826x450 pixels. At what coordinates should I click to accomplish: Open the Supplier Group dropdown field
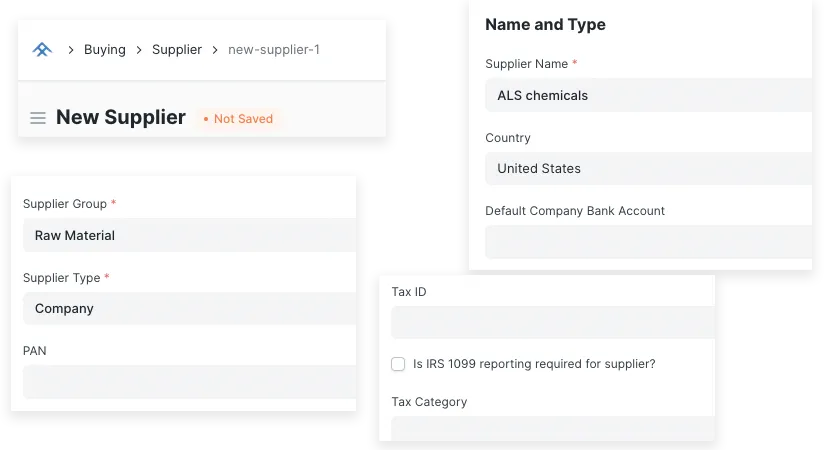pyautogui.click(x=188, y=235)
